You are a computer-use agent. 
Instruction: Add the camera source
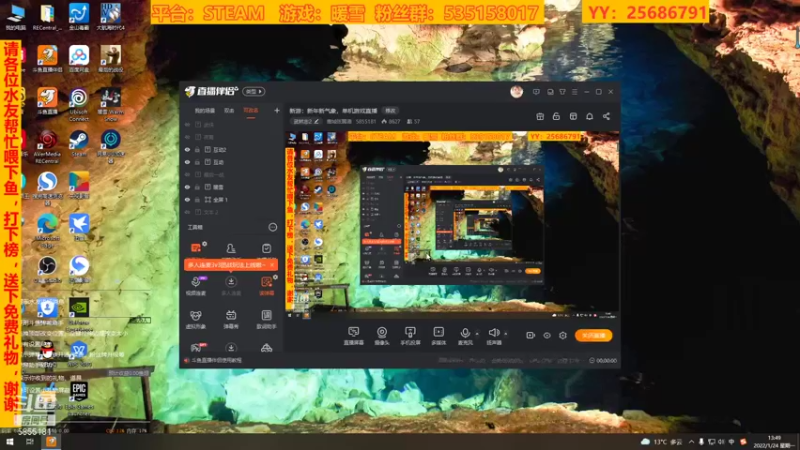(382, 336)
